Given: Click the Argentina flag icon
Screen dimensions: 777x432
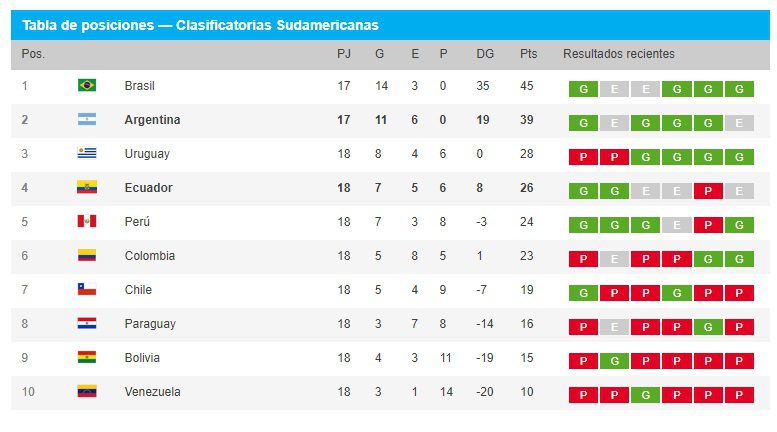Looking at the screenshot, I should point(87,120).
